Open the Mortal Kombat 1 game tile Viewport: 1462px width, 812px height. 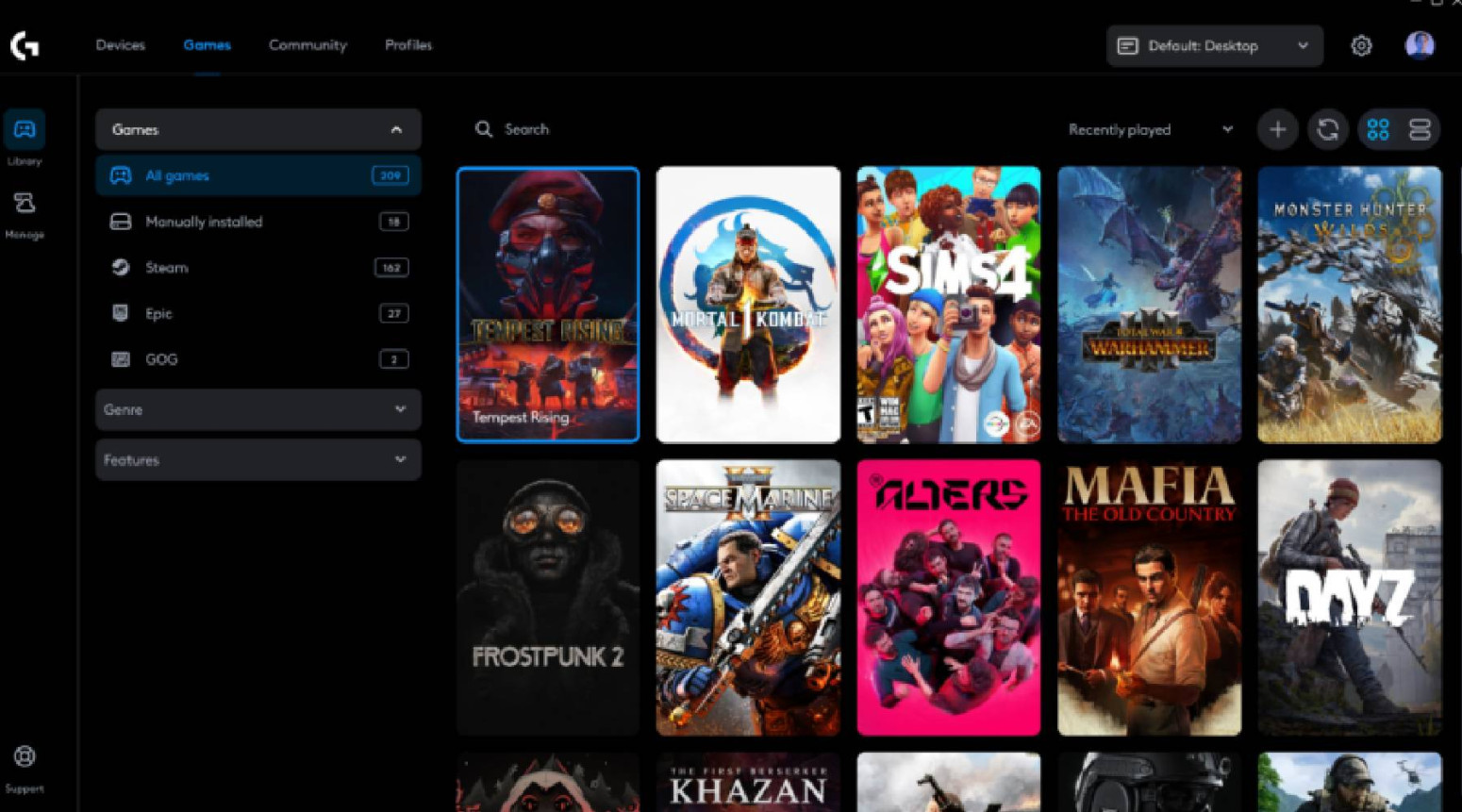[x=748, y=304]
